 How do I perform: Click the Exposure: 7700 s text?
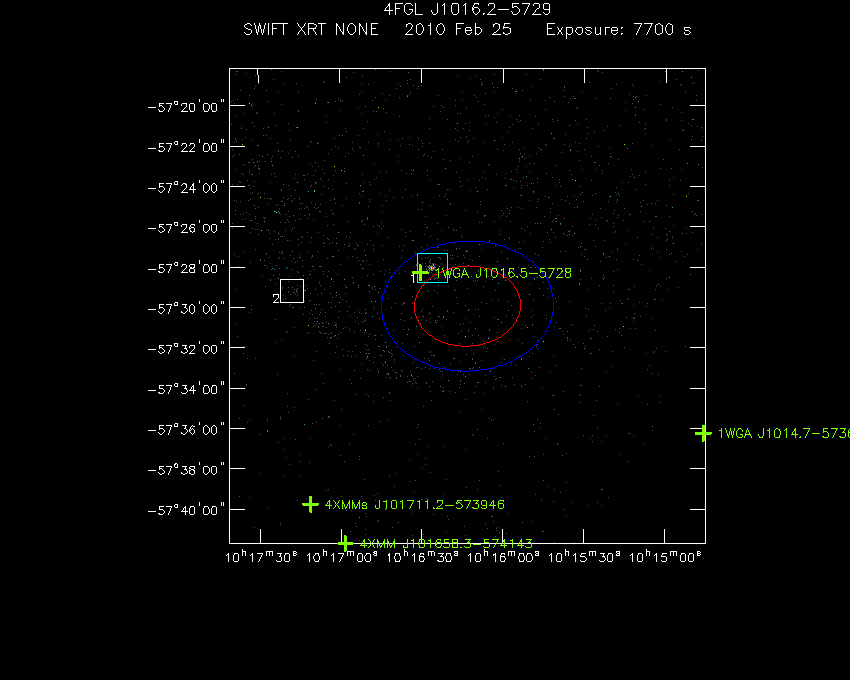619,29
